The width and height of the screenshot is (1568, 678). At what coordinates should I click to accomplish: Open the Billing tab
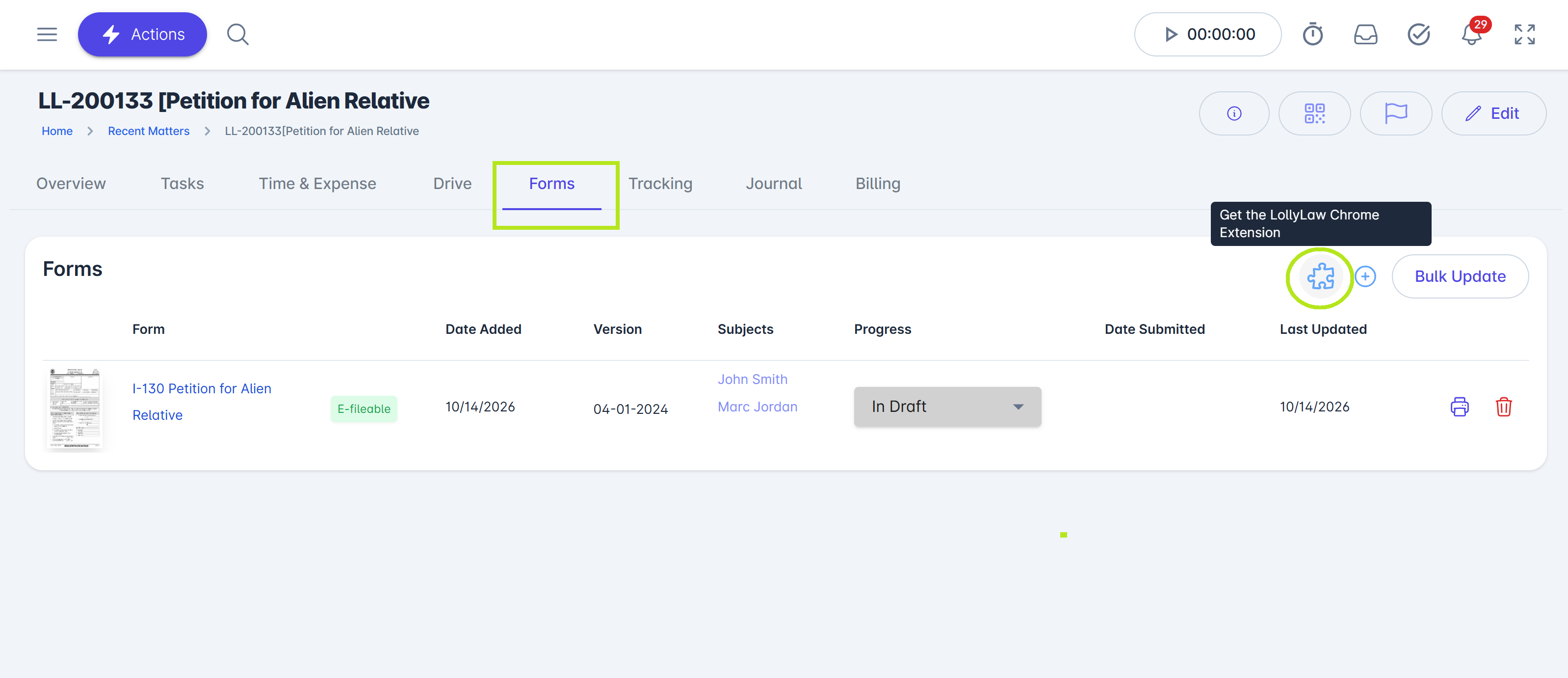point(878,183)
